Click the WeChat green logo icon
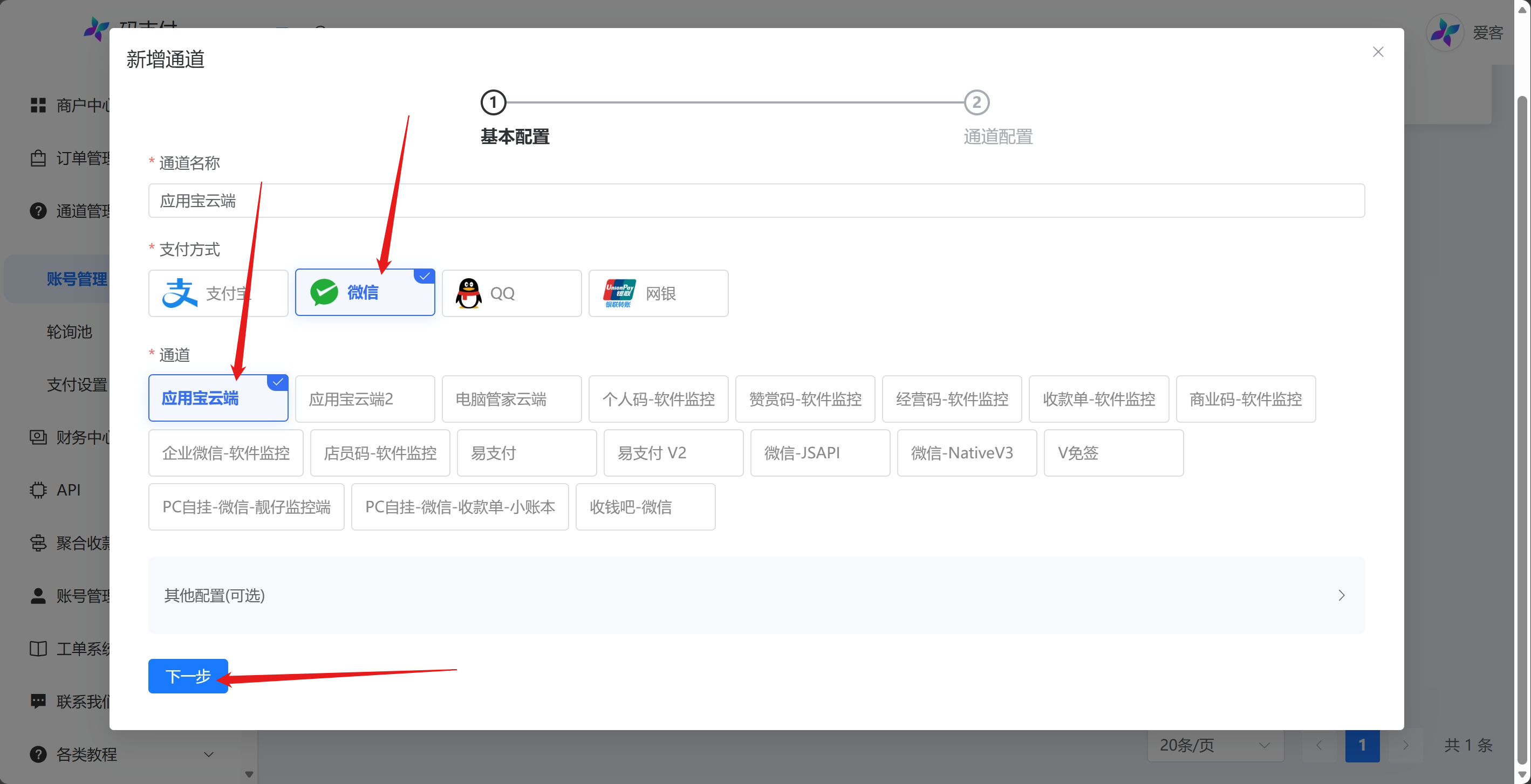Image resolution: width=1531 pixels, height=784 pixels. click(324, 292)
